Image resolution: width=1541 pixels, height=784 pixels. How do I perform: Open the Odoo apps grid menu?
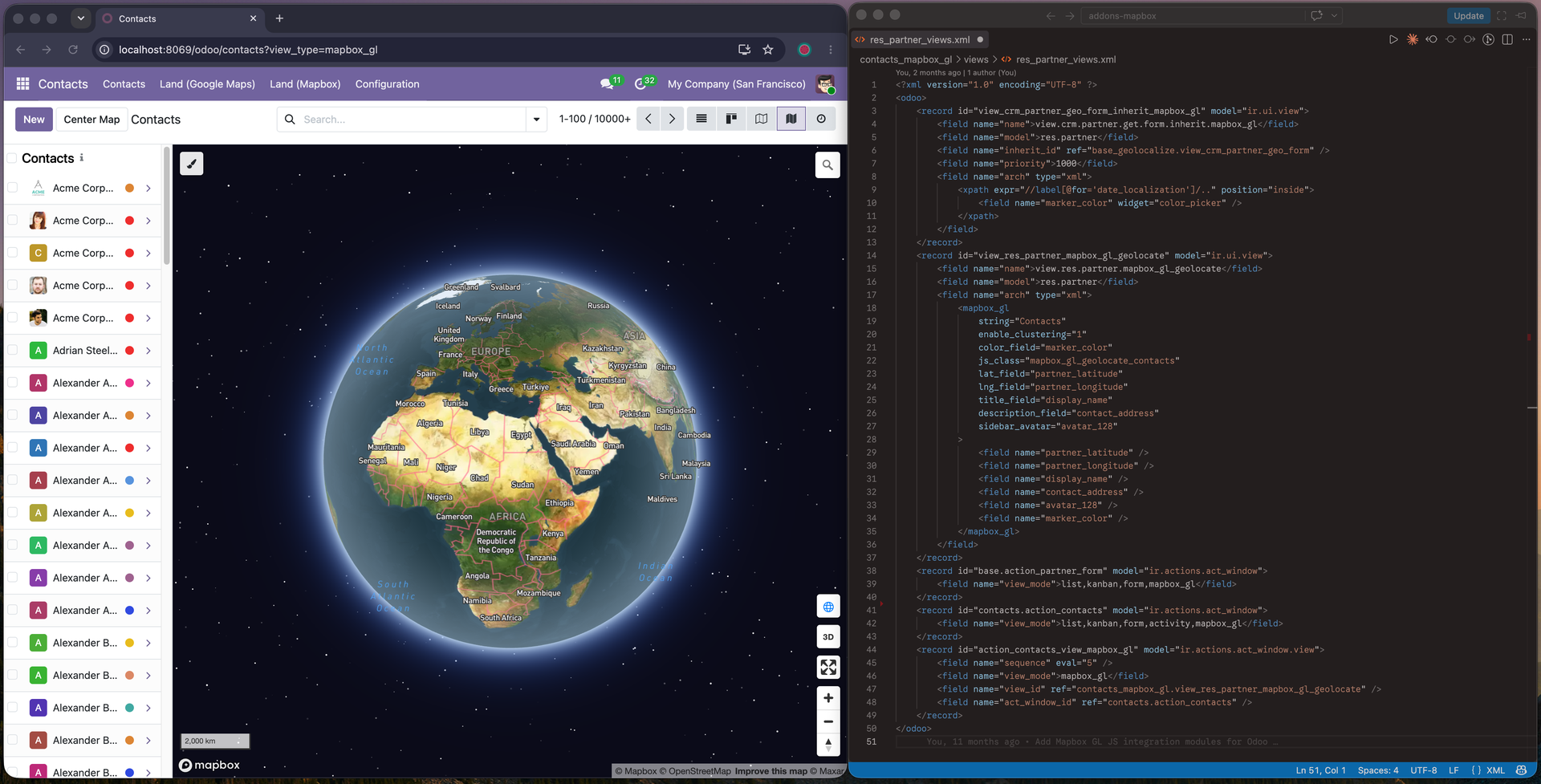pyautogui.click(x=22, y=83)
